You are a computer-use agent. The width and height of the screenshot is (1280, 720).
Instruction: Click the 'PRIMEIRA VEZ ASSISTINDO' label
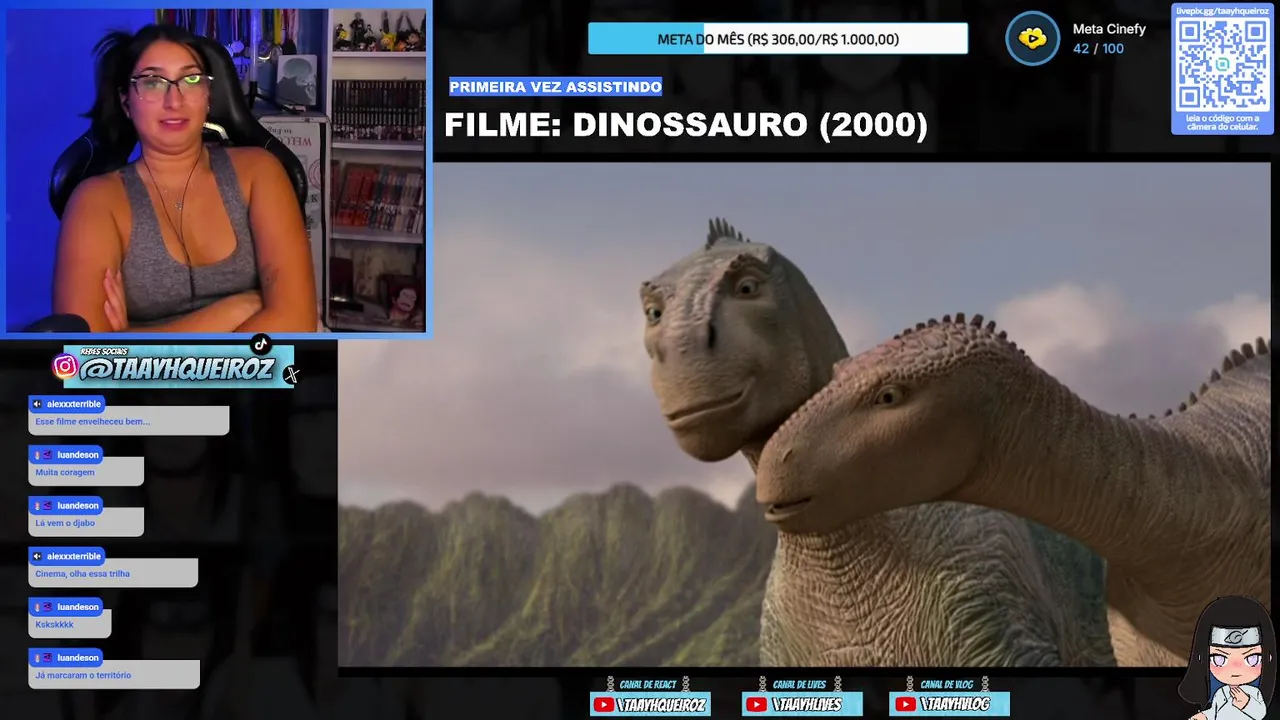click(x=555, y=87)
